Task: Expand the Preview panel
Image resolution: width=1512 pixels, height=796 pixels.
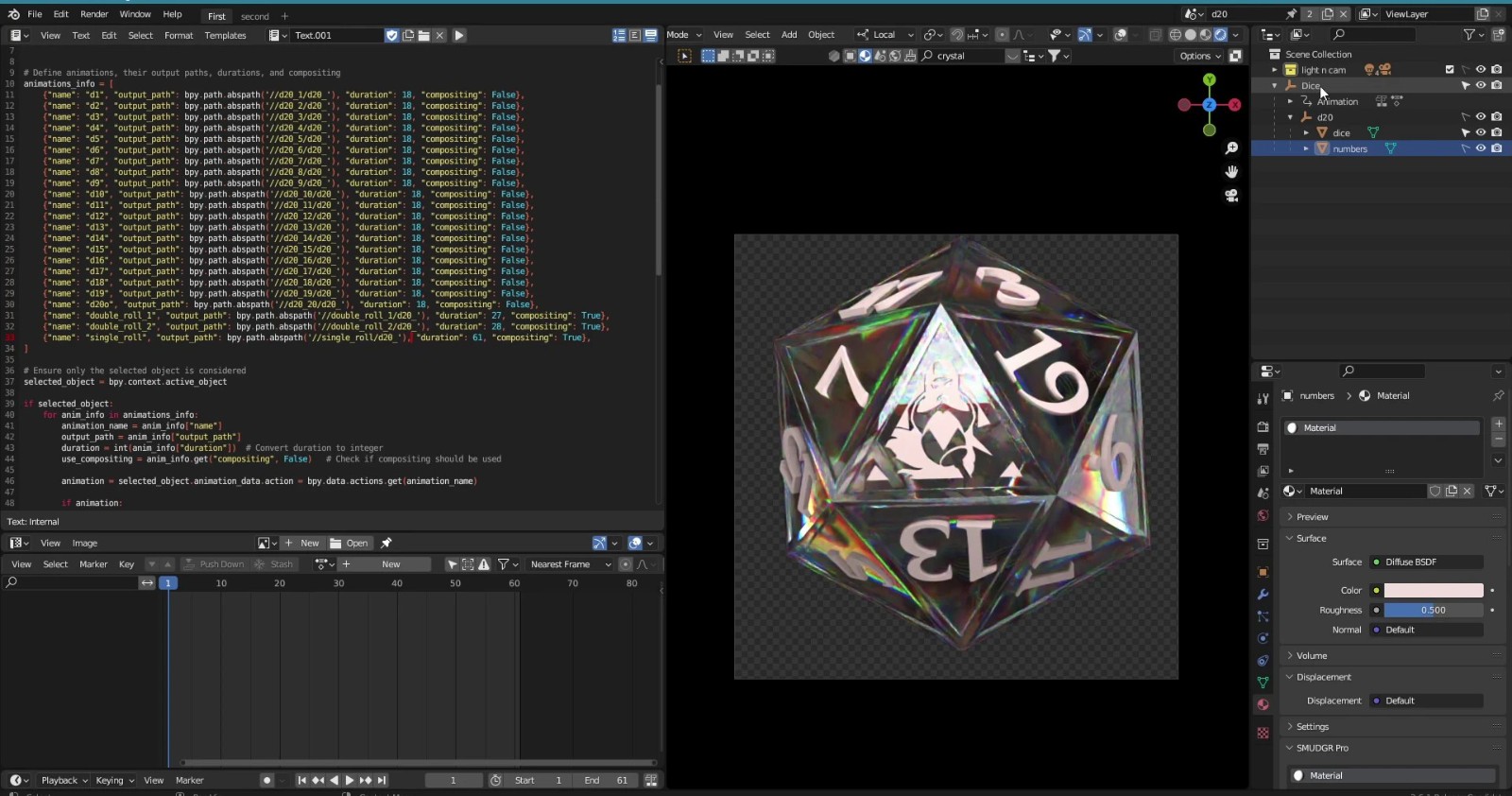Action: click(1312, 517)
